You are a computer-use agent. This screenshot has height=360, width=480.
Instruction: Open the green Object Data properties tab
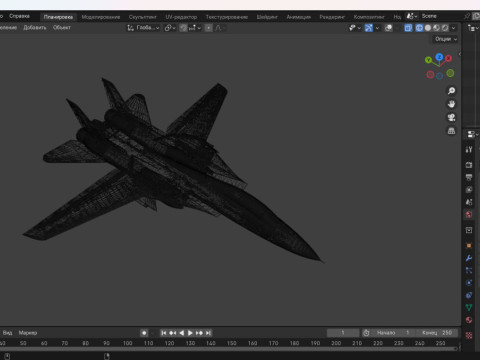pos(469,307)
